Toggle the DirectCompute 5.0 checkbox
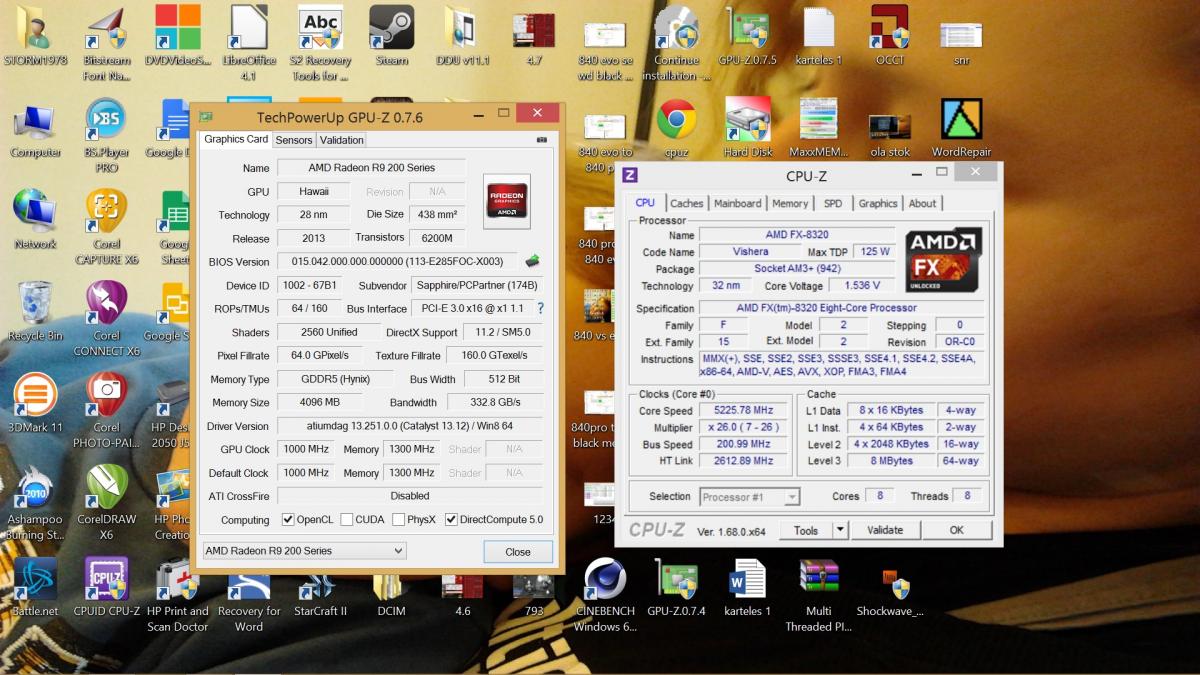The height and width of the screenshot is (675, 1200). tap(451, 520)
